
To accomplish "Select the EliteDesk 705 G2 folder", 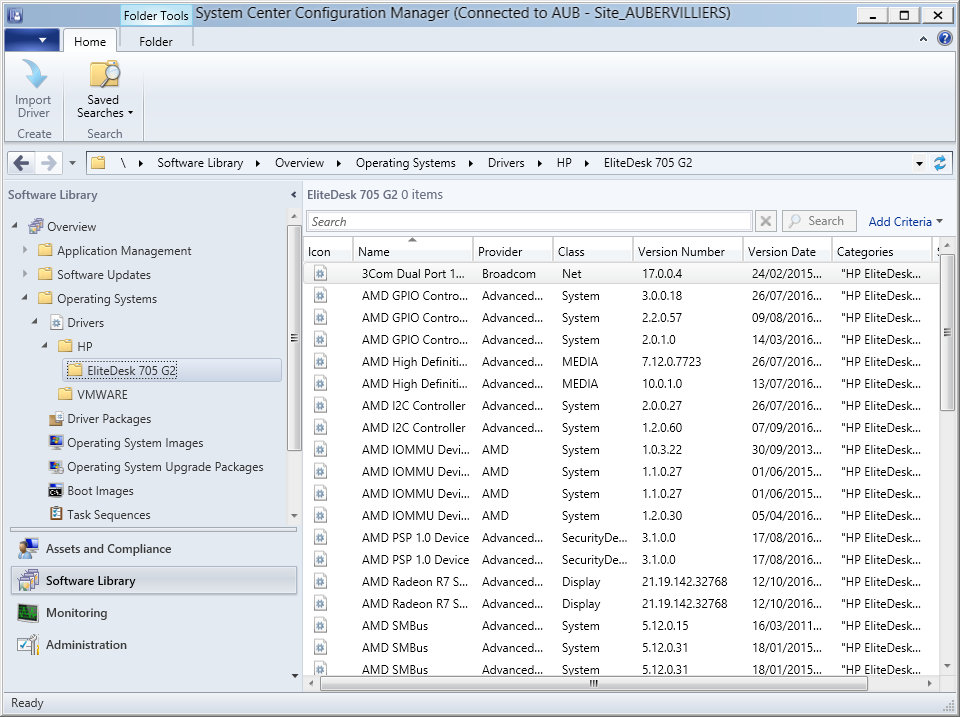I will [x=172, y=370].
